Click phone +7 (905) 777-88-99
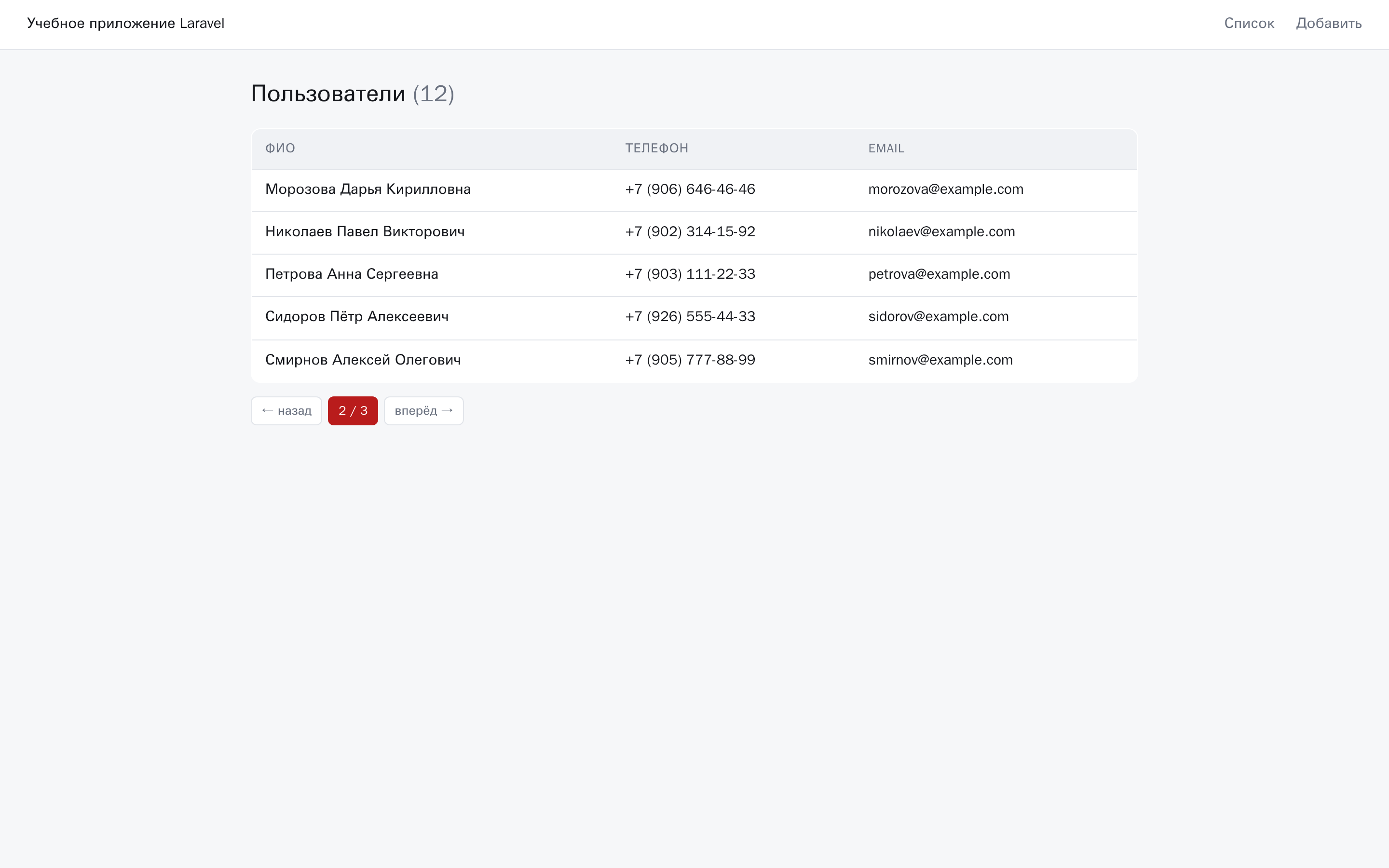The width and height of the screenshot is (1389, 868). [690, 360]
